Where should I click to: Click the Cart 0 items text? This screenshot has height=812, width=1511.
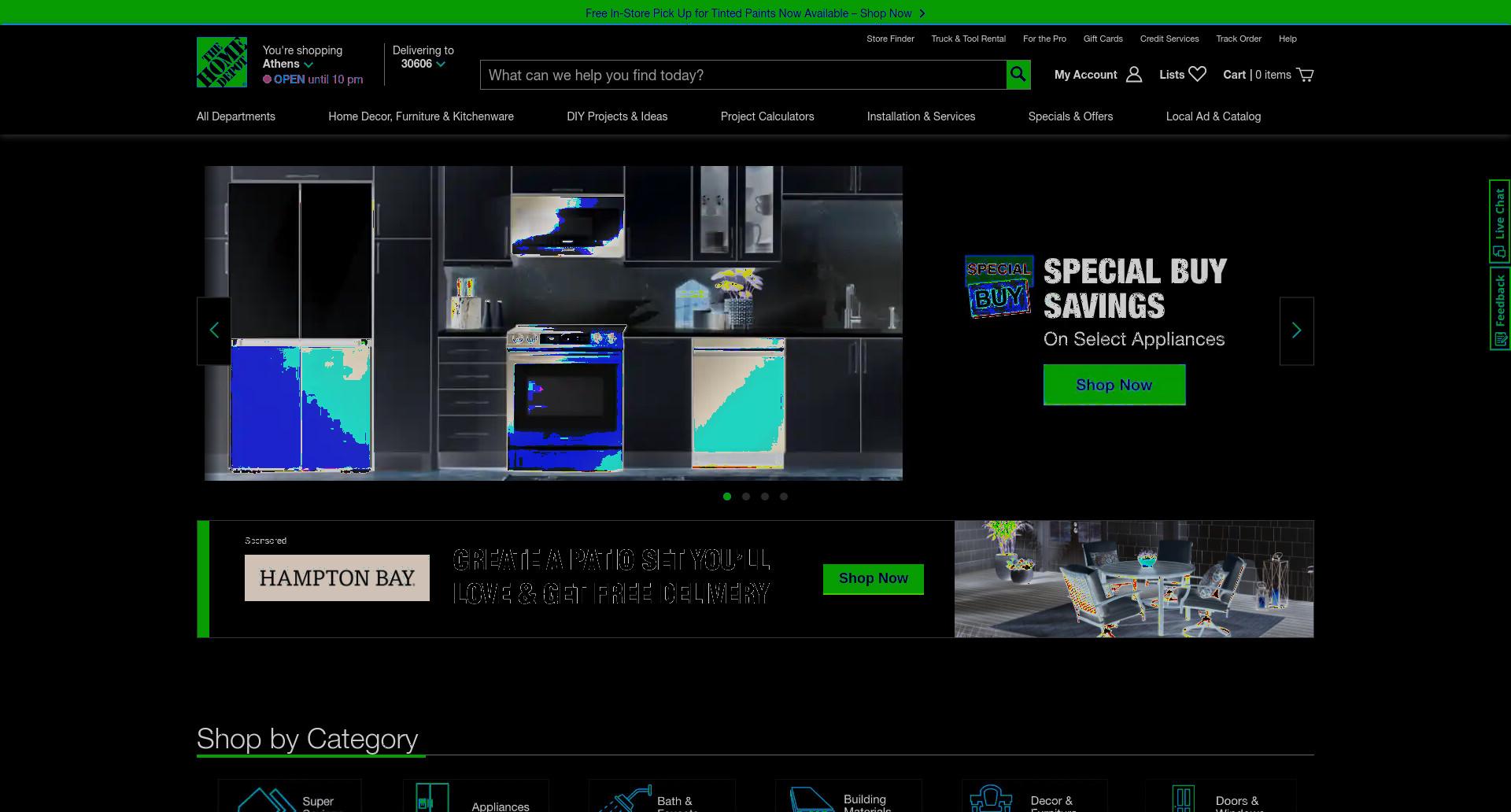1257,75
